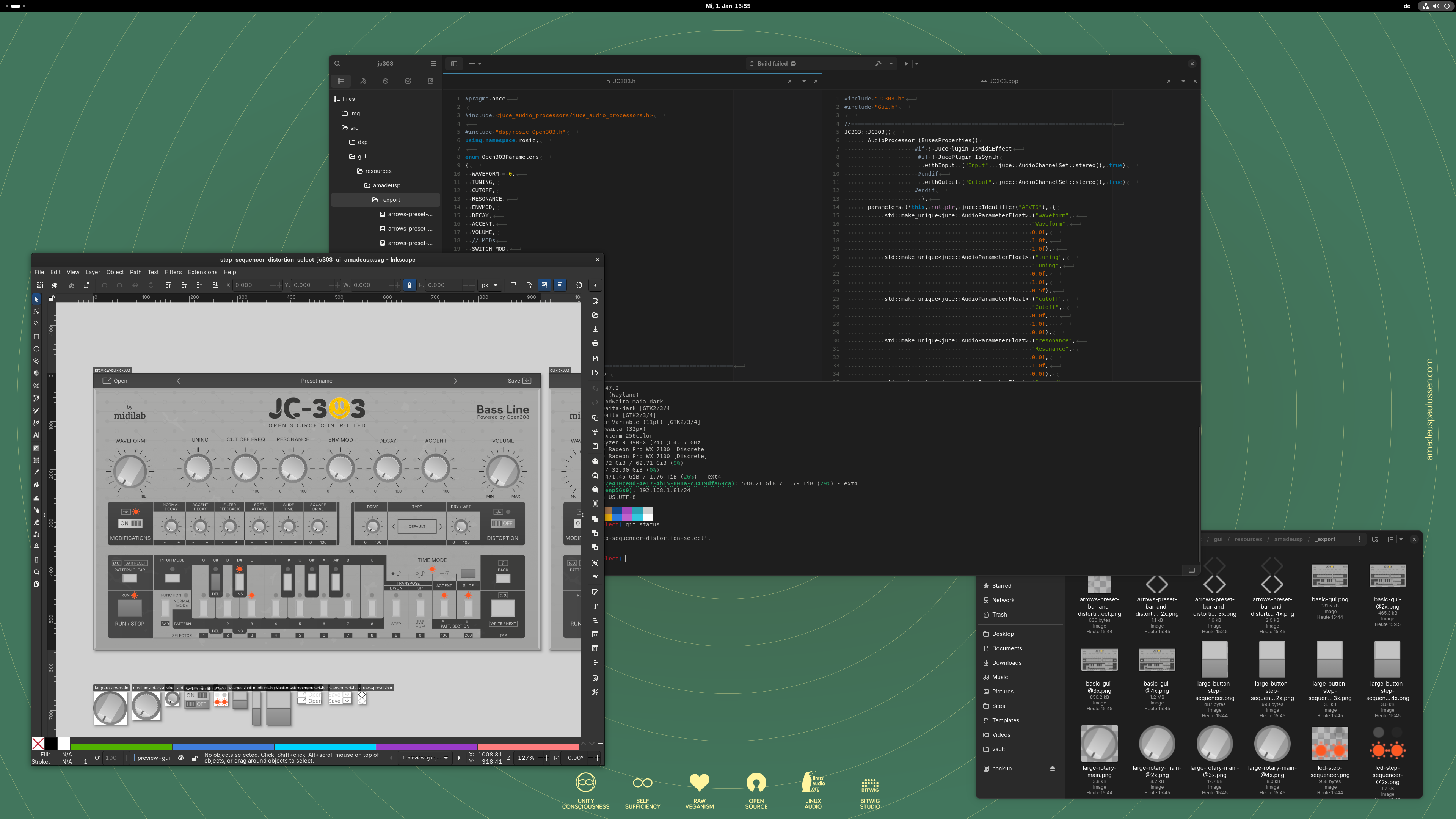
Task: Open the view options dropdown in Files window
Action: tap(1401, 539)
